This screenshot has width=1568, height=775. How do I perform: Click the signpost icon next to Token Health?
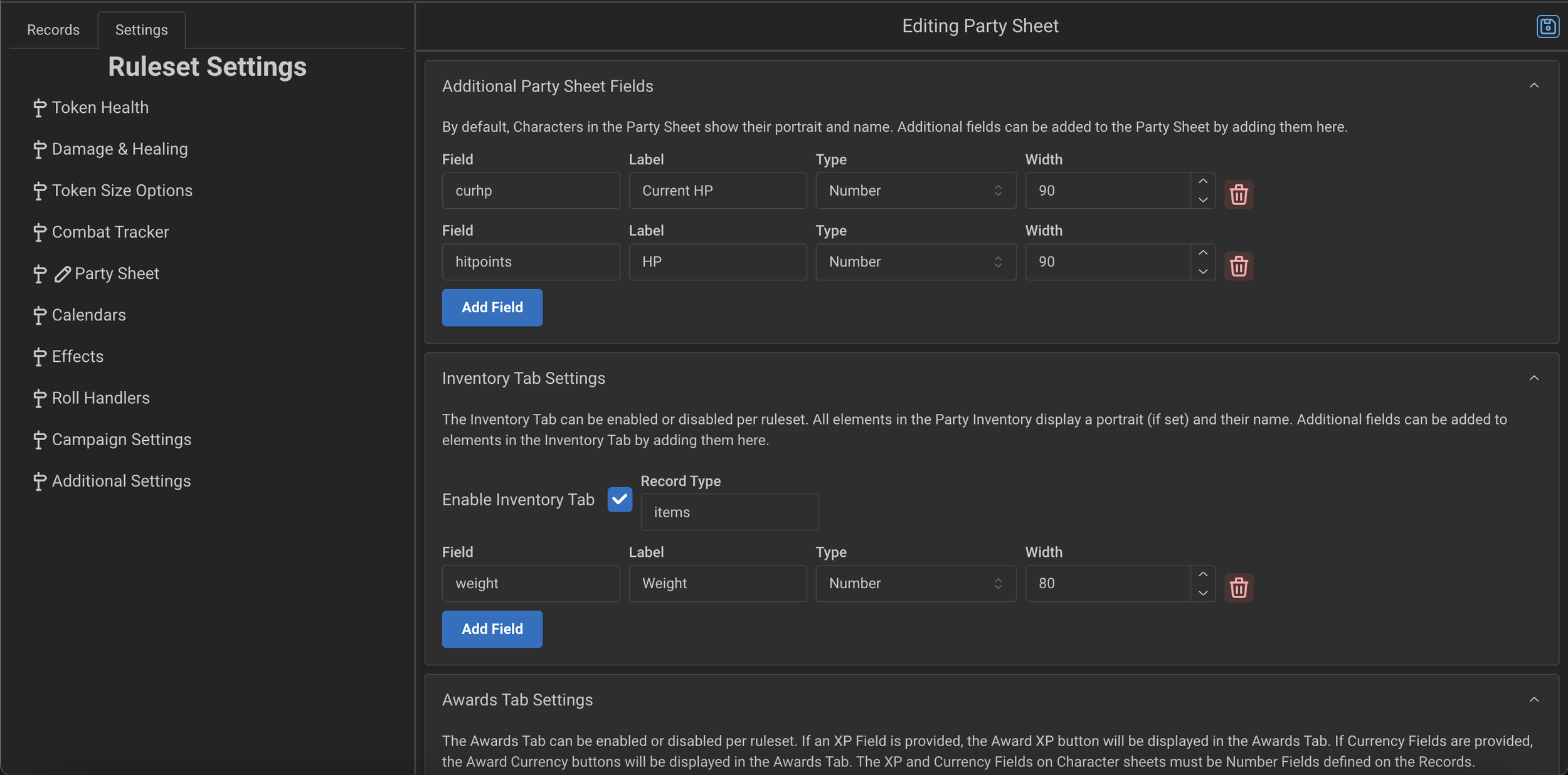pyautogui.click(x=40, y=108)
